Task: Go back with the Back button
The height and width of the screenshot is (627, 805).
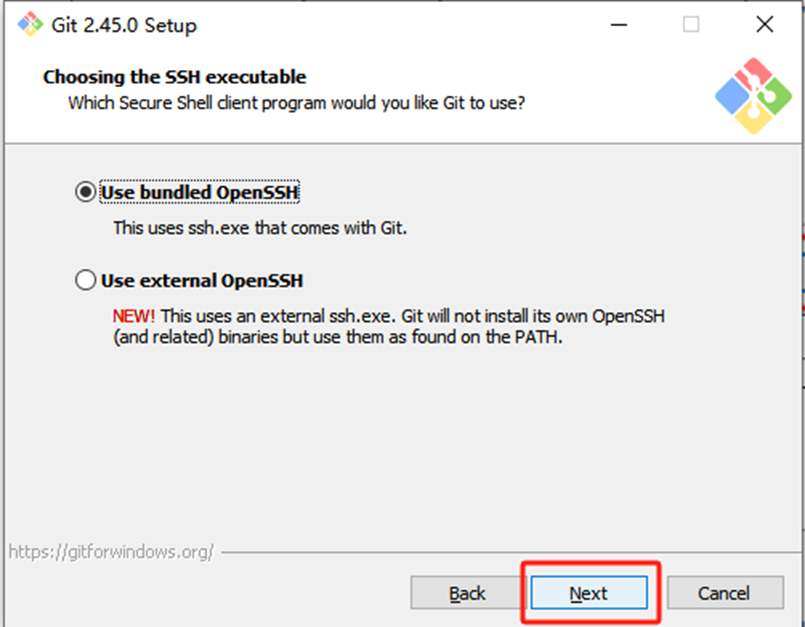Action: [466, 593]
